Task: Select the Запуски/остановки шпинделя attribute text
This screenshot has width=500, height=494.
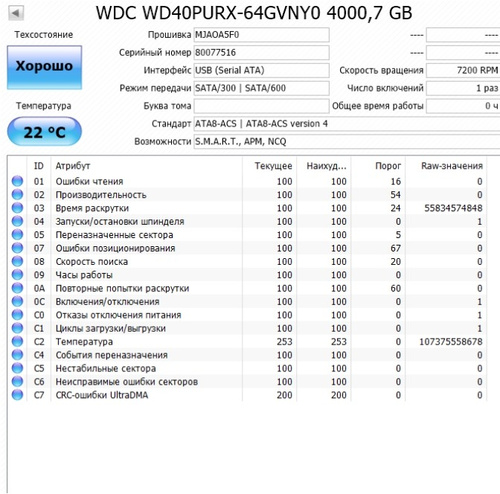Action: click(120, 221)
